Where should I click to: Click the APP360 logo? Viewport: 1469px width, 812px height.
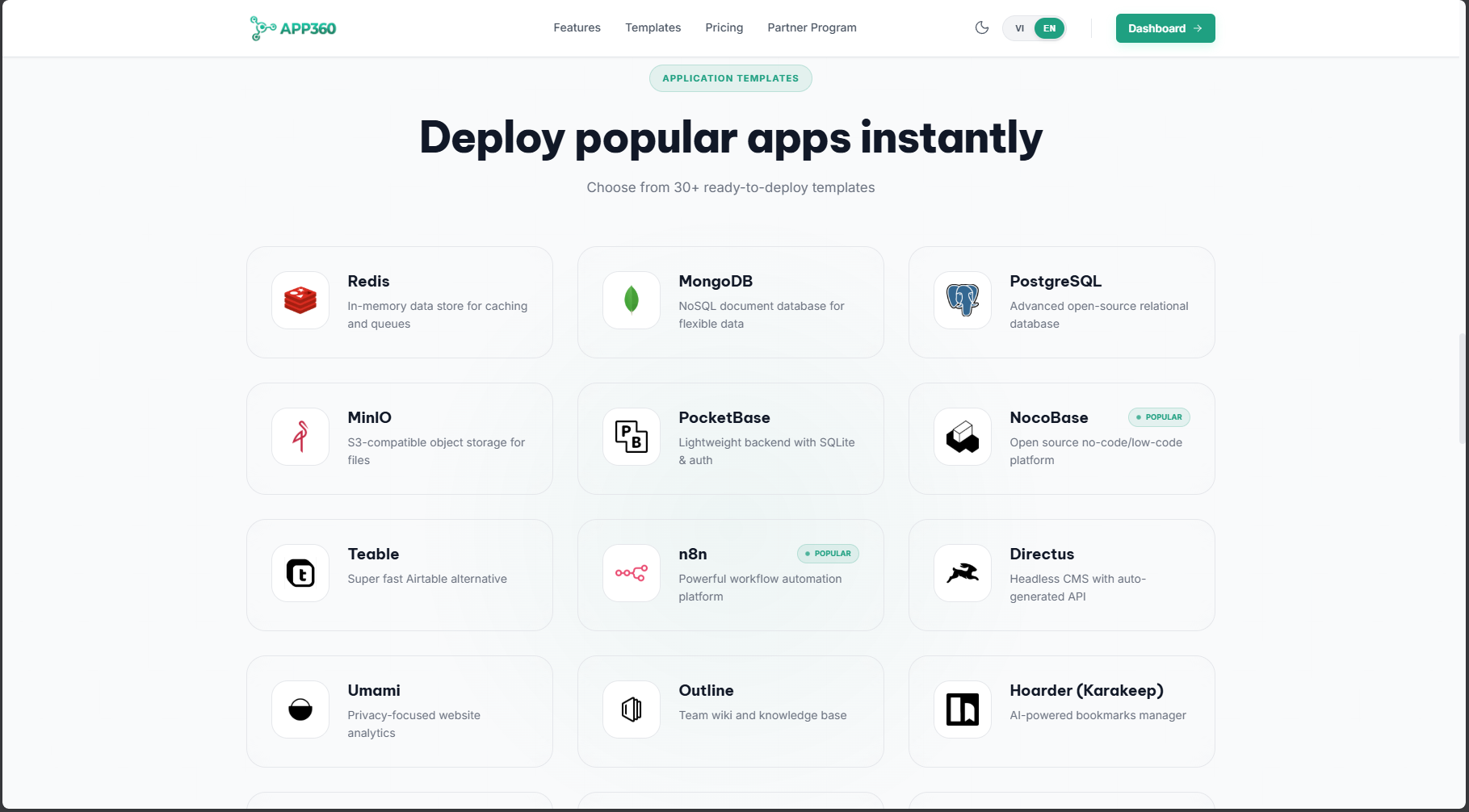(292, 28)
